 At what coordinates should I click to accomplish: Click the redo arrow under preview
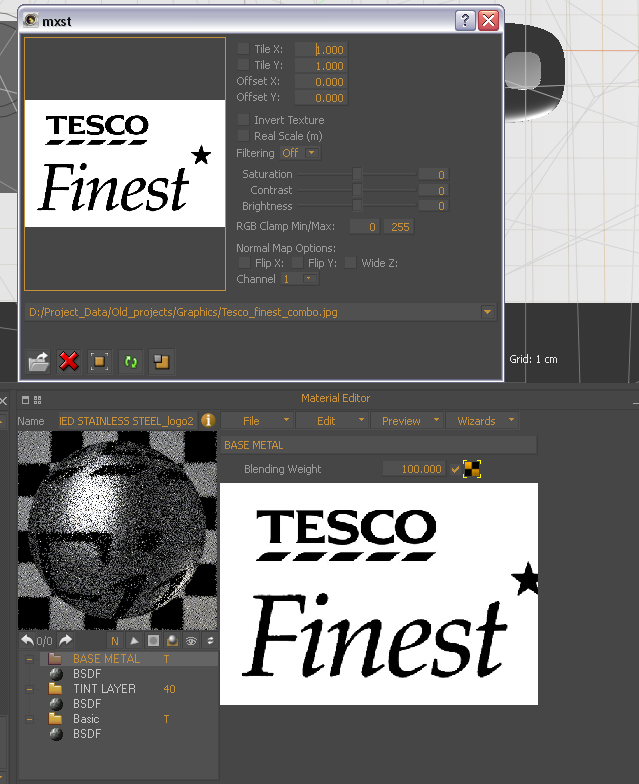[66, 640]
